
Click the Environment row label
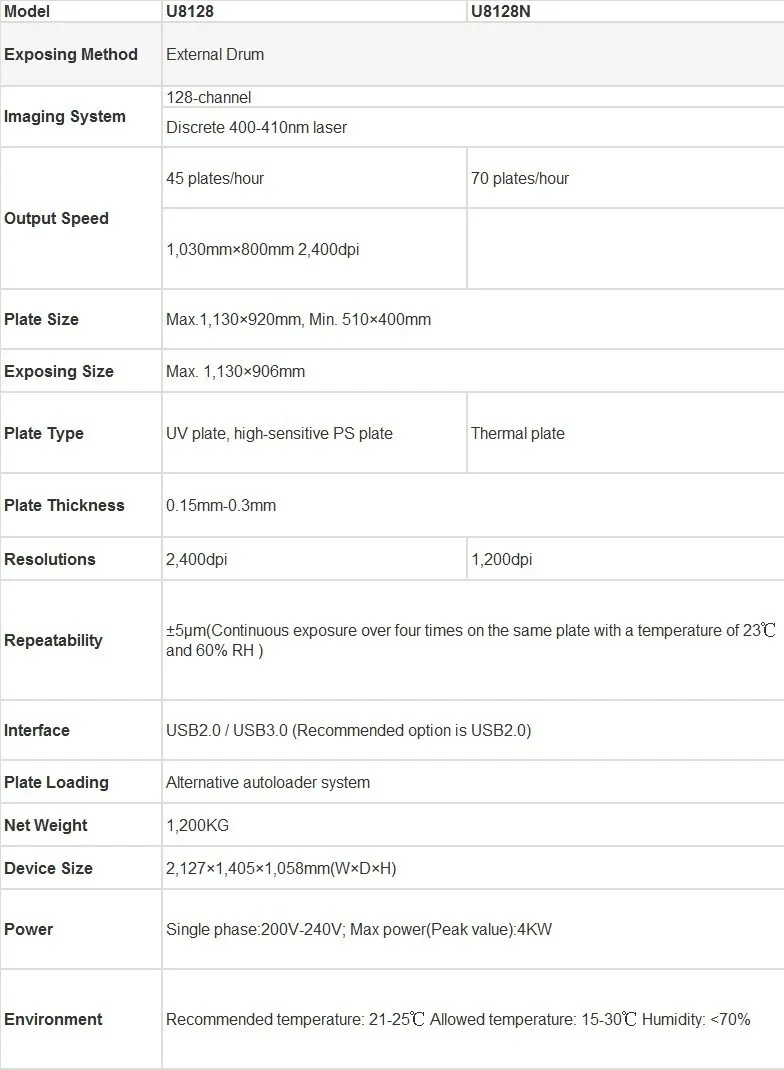[53, 1019]
